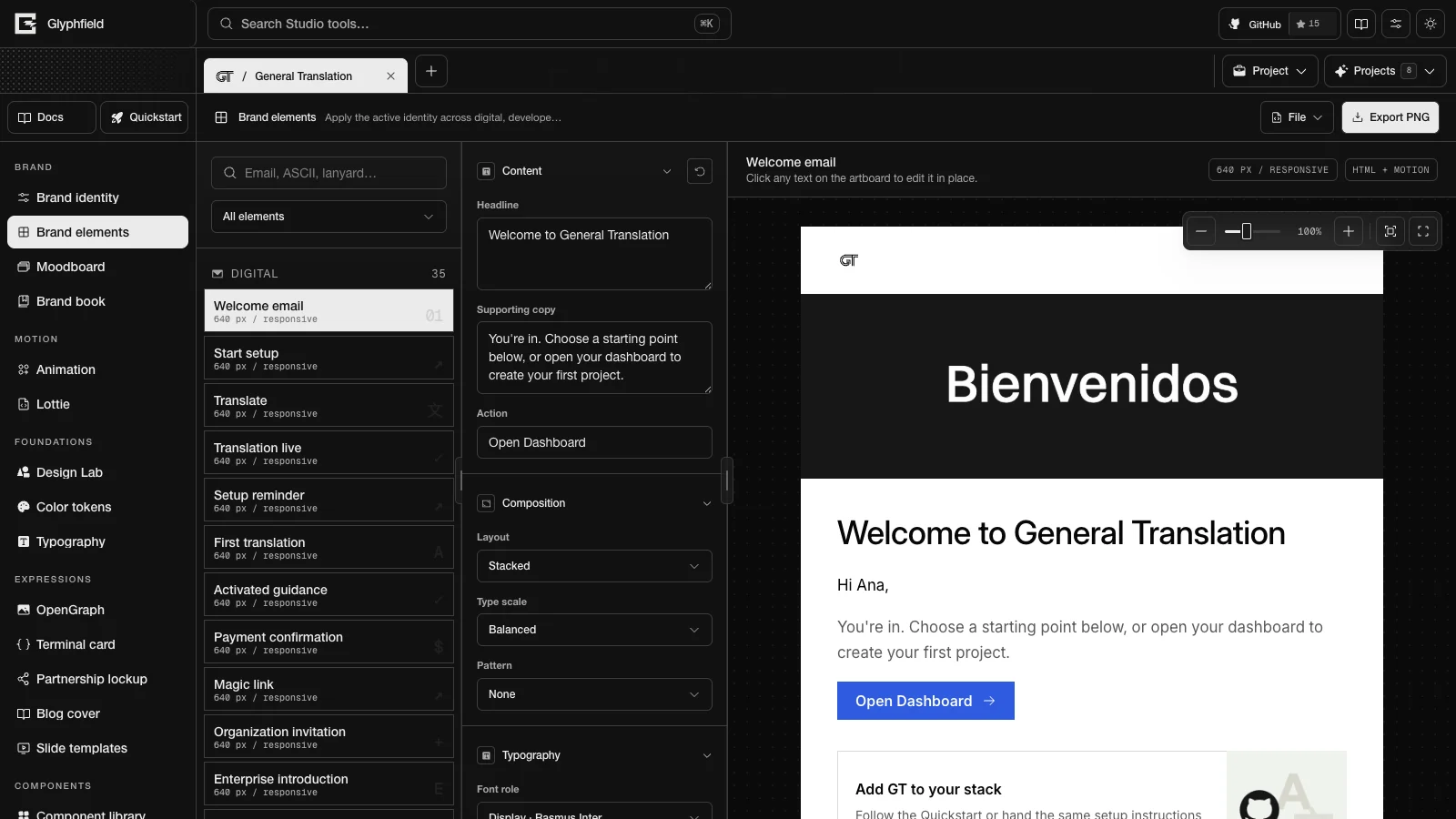Click the Quickstart button
This screenshot has width=1456, height=819.
click(x=145, y=117)
